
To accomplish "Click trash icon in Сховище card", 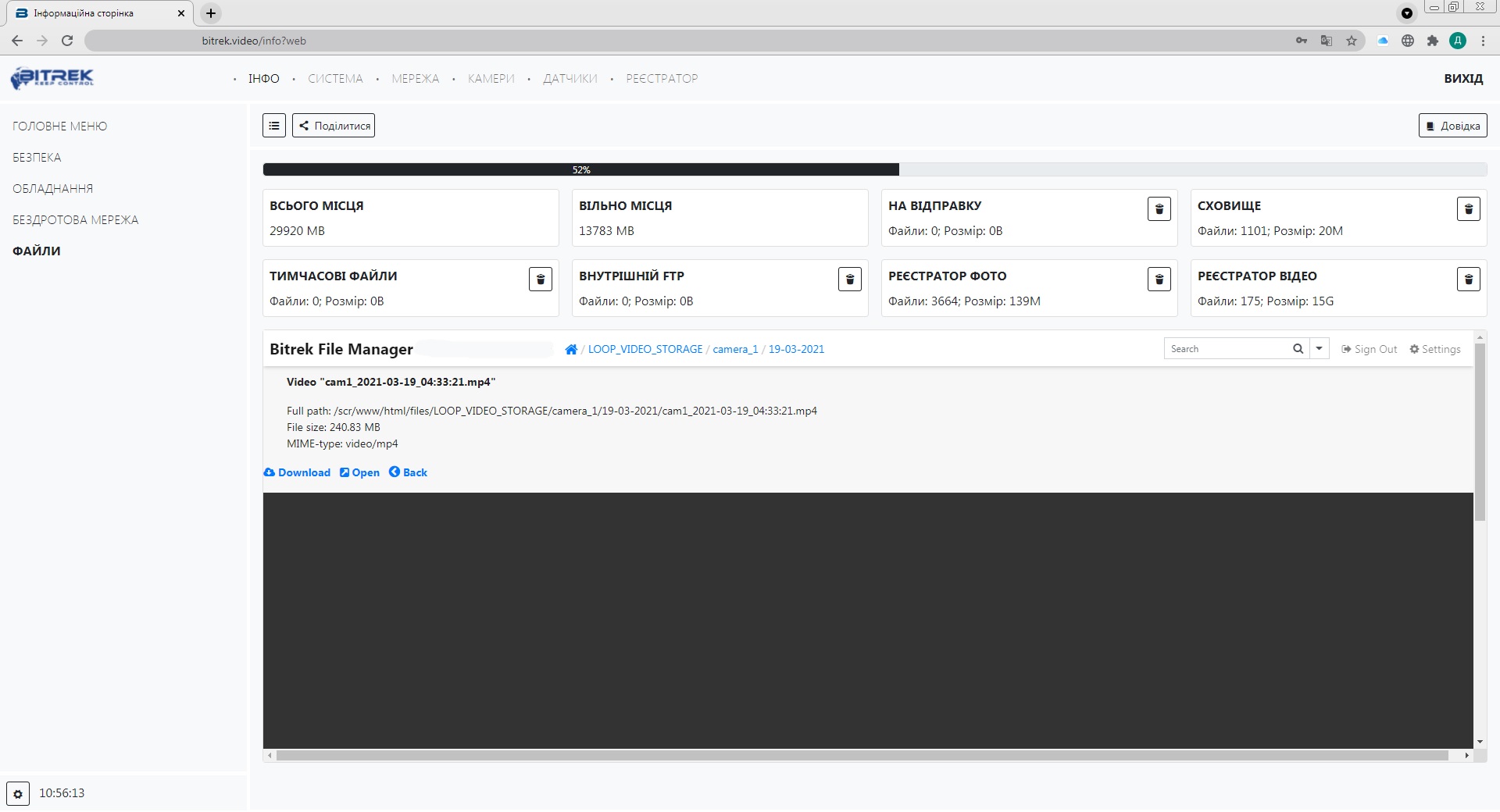I will point(1468,209).
